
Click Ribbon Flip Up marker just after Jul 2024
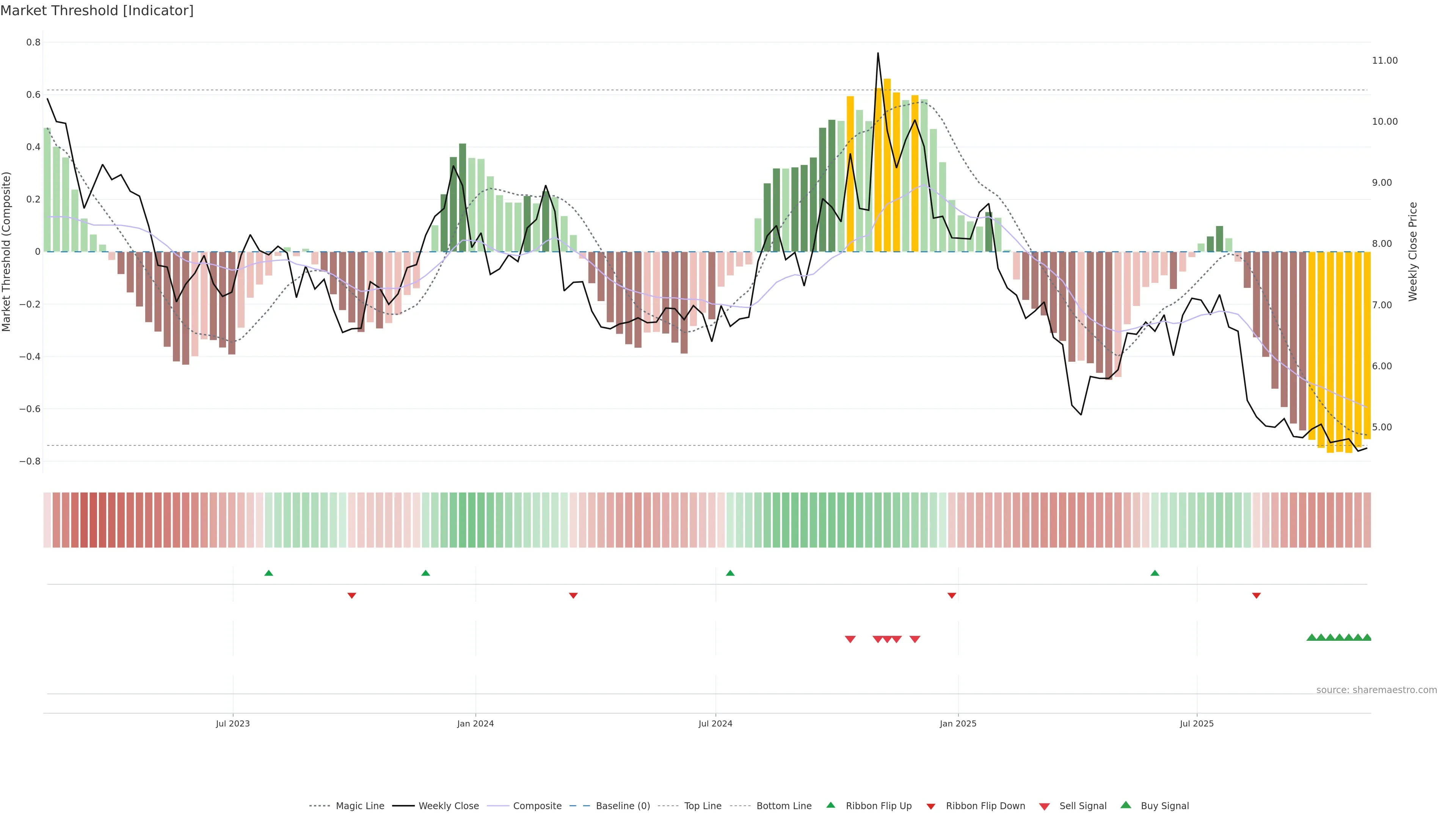(x=730, y=573)
